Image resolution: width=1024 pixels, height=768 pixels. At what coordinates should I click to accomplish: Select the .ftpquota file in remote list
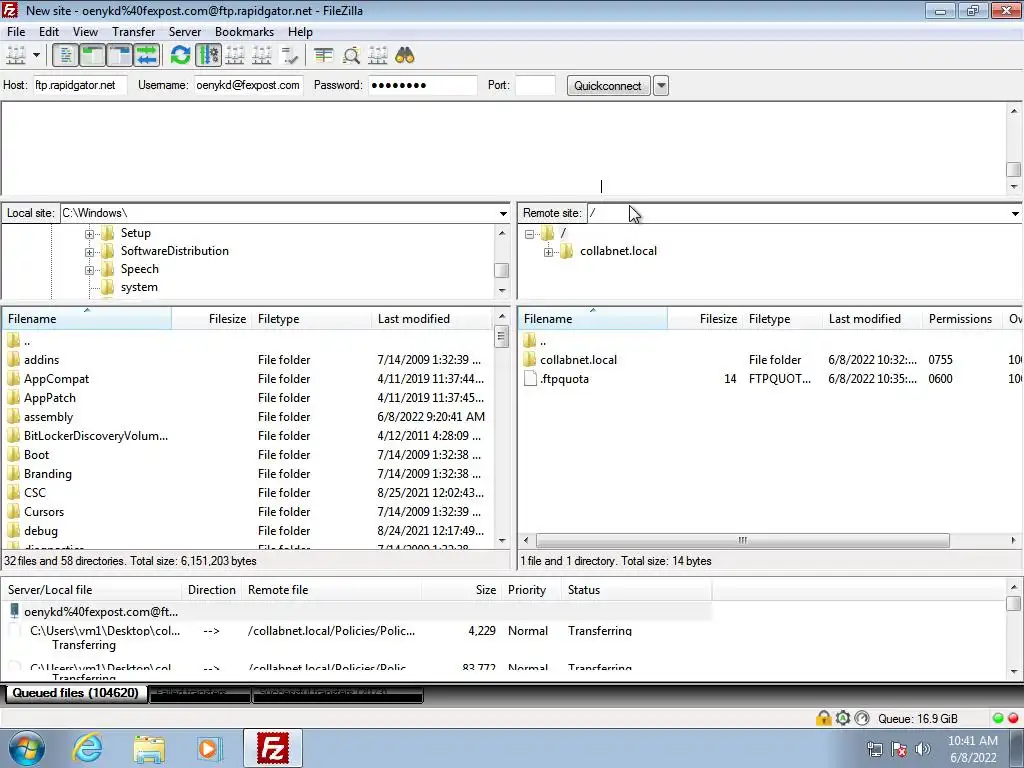click(x=771, y=379)
